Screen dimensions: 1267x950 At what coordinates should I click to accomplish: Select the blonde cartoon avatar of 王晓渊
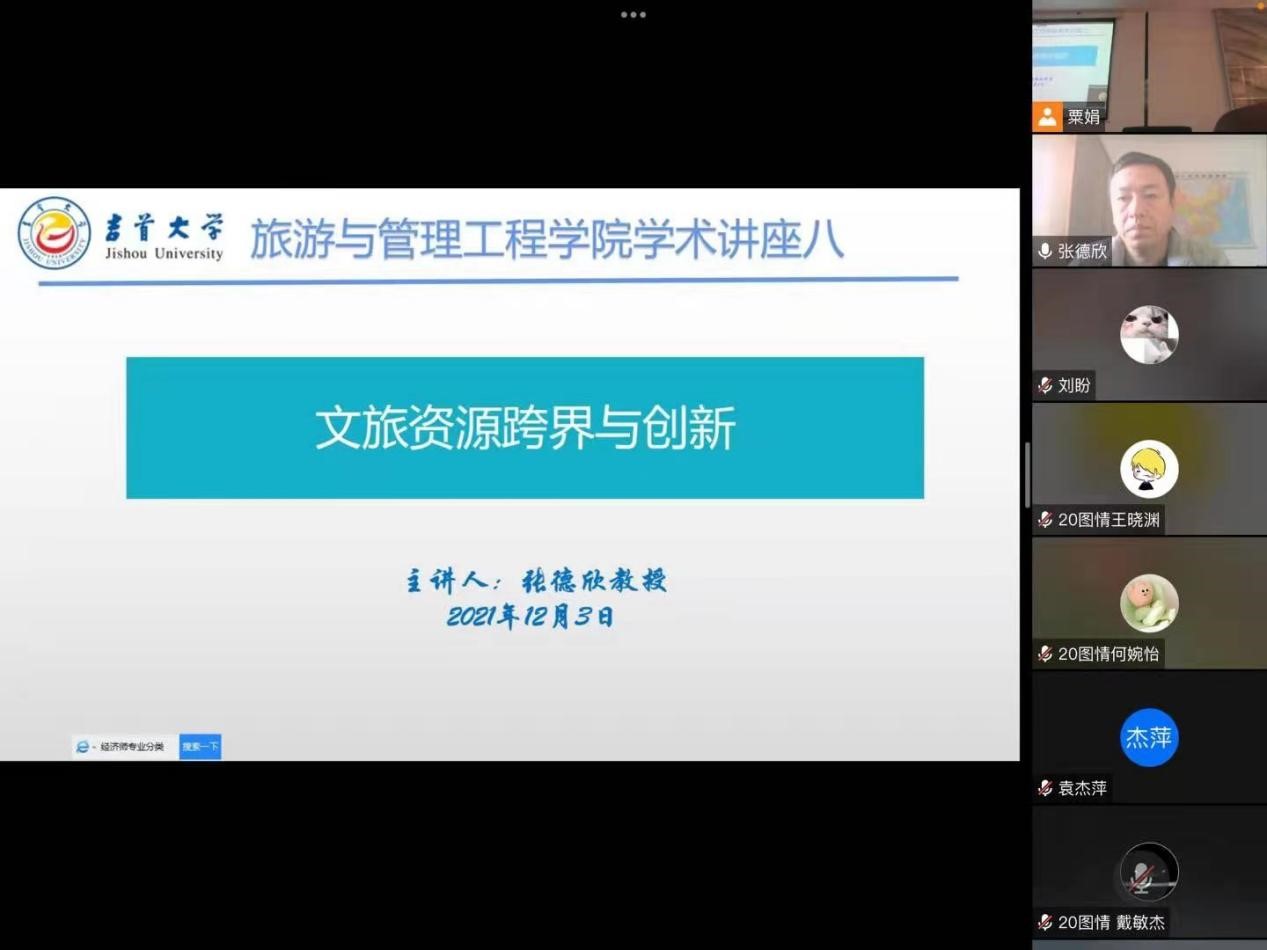point(1149,469)
